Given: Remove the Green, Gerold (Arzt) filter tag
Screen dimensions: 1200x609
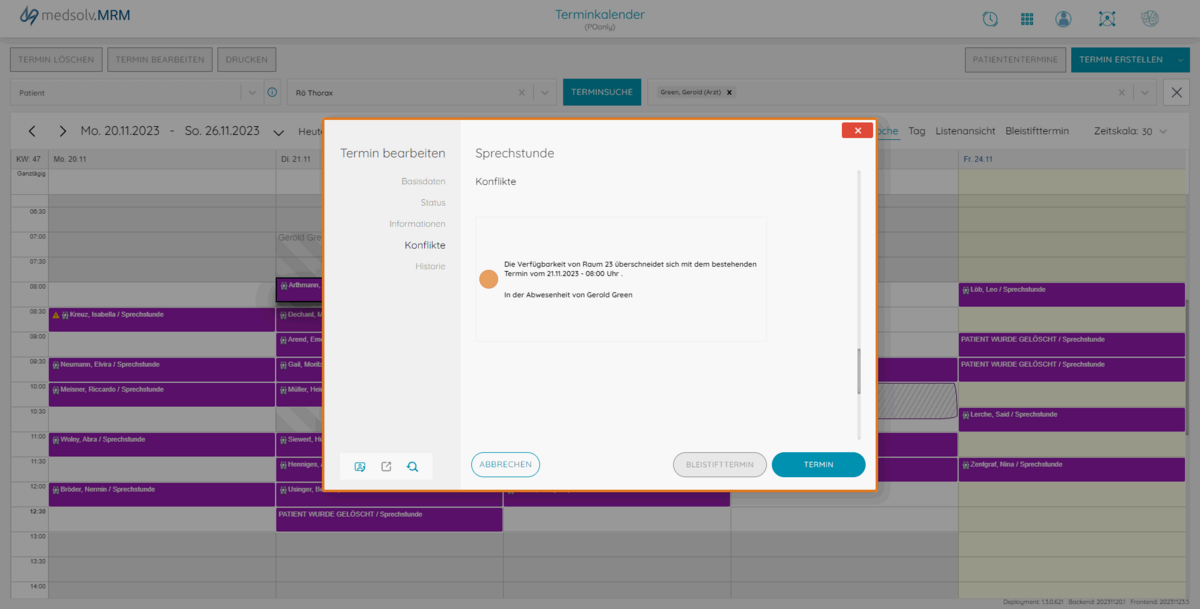Looking at the screenshot, I should point(729,92).
